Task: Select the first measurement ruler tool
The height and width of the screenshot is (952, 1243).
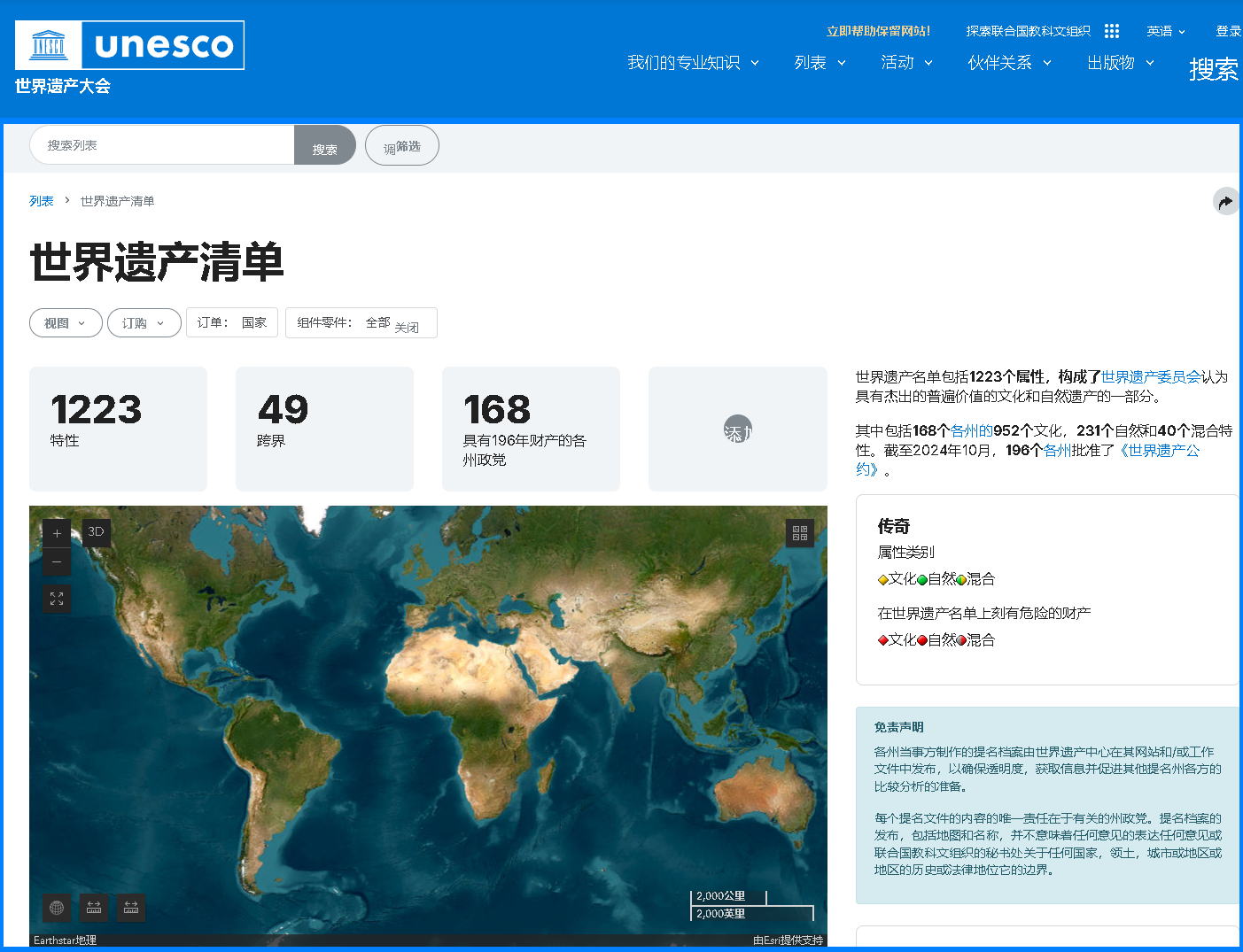Action: point(94,908)
